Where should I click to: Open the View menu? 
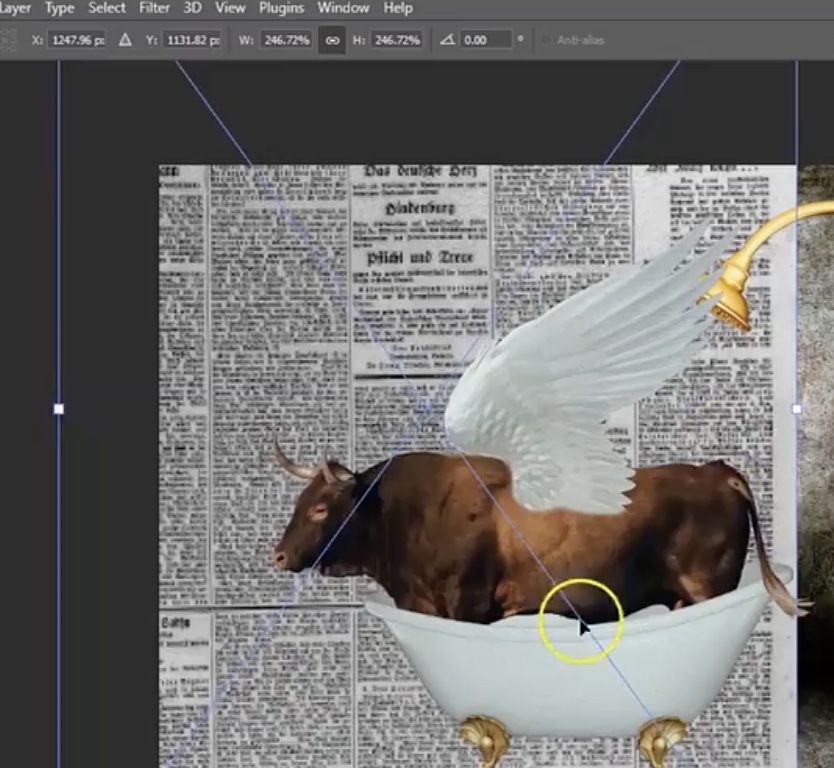[x=230, y=8]
